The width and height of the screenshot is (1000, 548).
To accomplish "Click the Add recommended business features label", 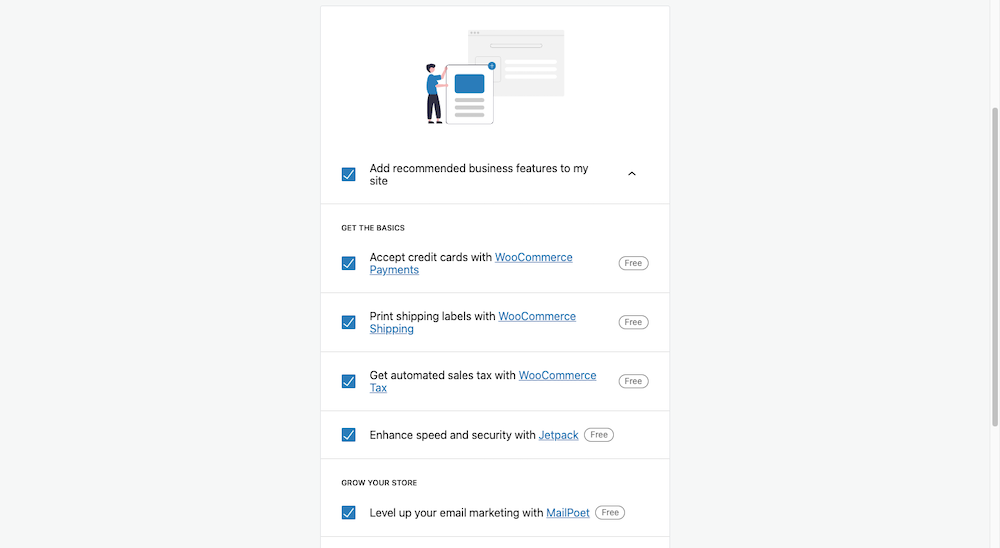I will click(479, 174).
